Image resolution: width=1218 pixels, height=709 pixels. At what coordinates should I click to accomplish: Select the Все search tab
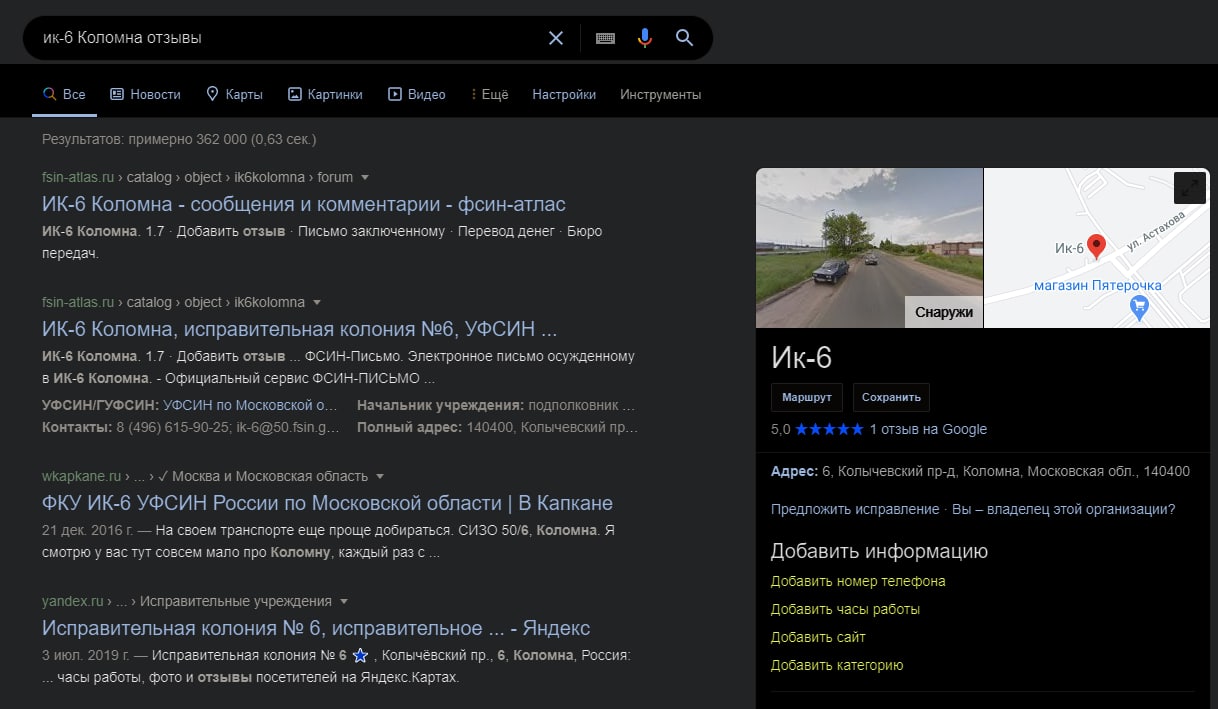coord(64,94)
